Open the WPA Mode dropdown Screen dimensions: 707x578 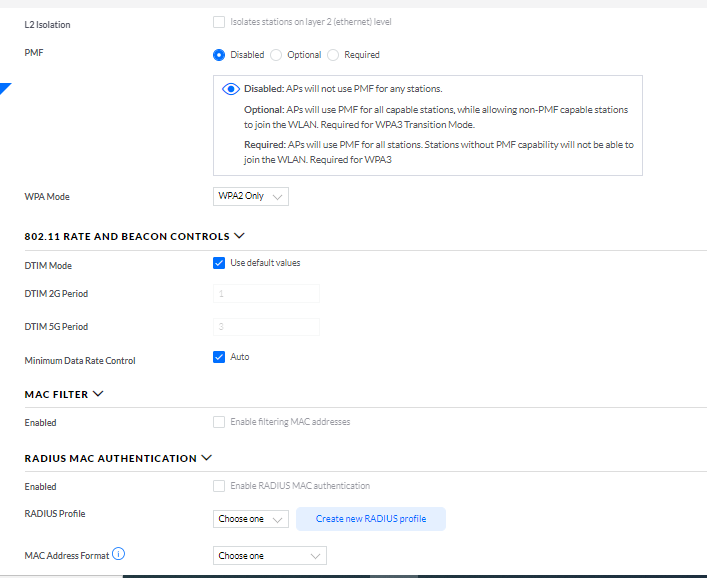(x=251, y=196)
